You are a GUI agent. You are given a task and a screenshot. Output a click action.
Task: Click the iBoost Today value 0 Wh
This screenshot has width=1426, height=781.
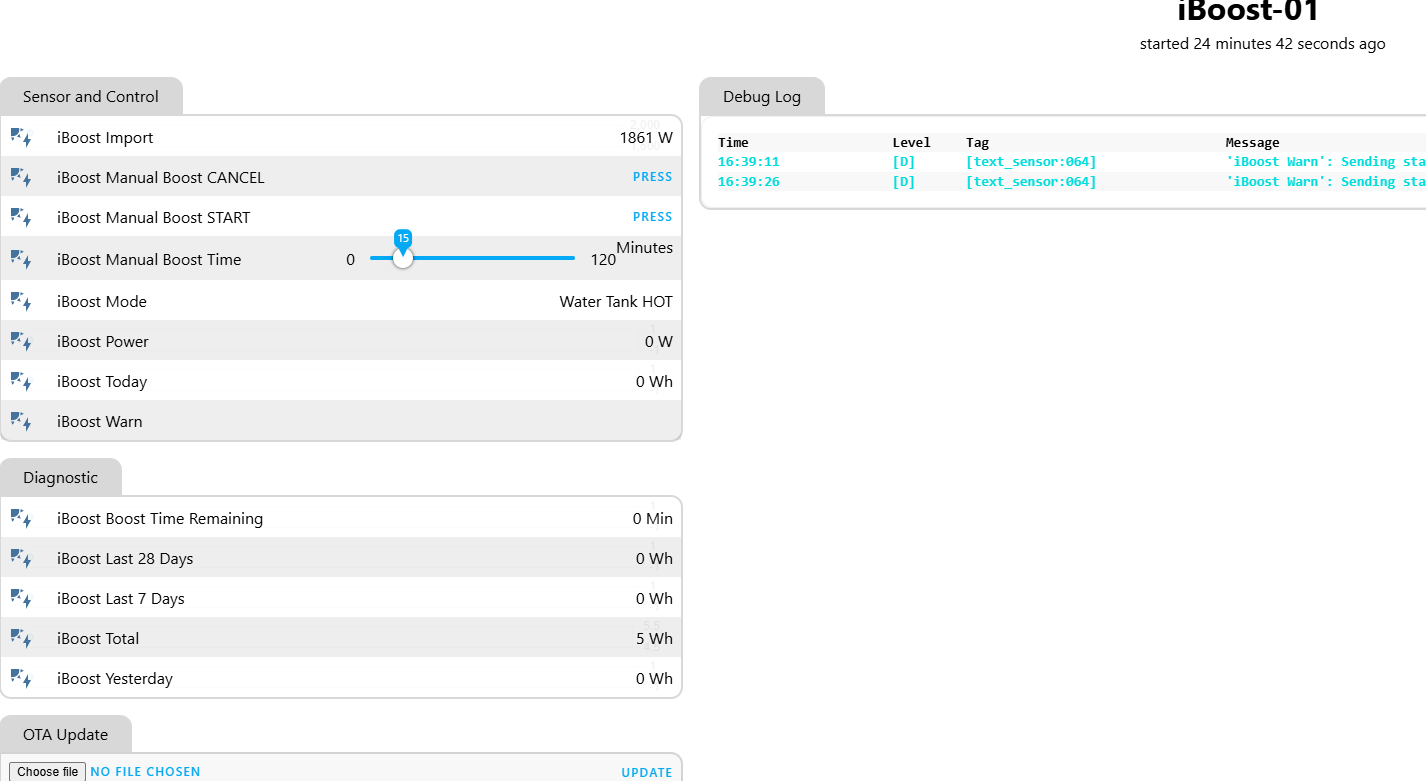click(654, 382)
